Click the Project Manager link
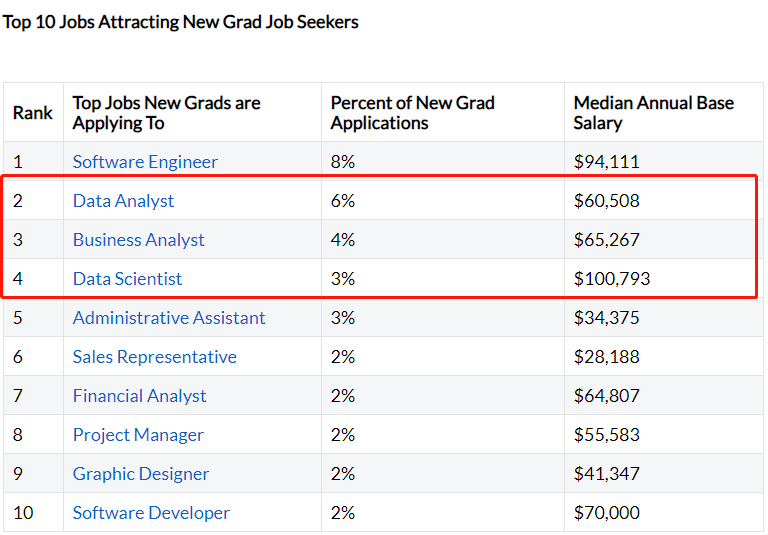768x535 pixels. pyautogui.click(x=138, y=435)
